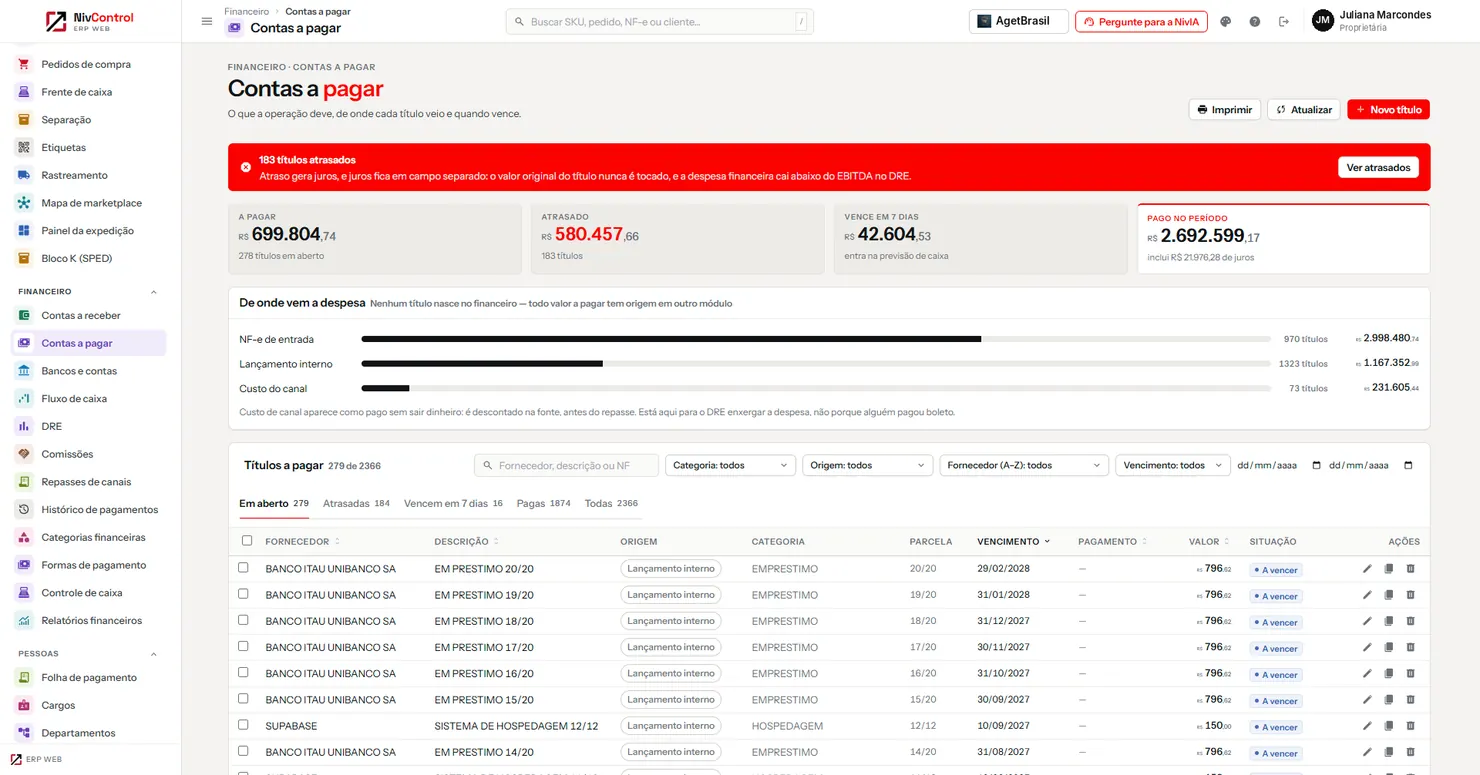The height and width of the screenshot is (775, 1480).
Task: Duplicate the EM PRESTIMO 19/20 row
Action: pyautogui.click(x=1389, y=595)
